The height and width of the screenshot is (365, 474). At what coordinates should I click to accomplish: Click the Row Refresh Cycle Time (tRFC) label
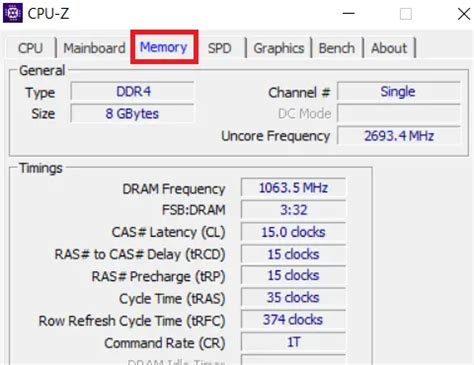[132, 321]
